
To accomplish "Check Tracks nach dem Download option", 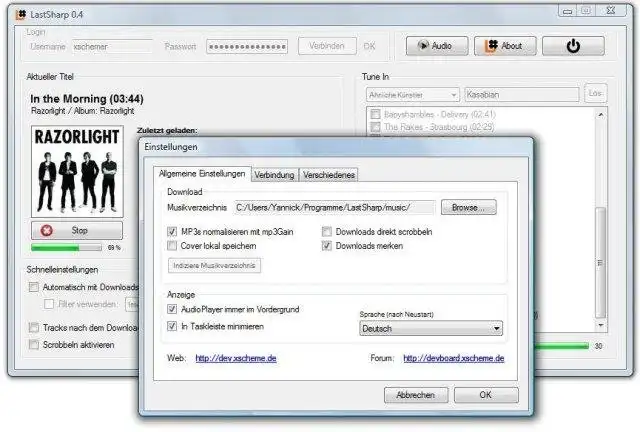I will tap(34, 327).
